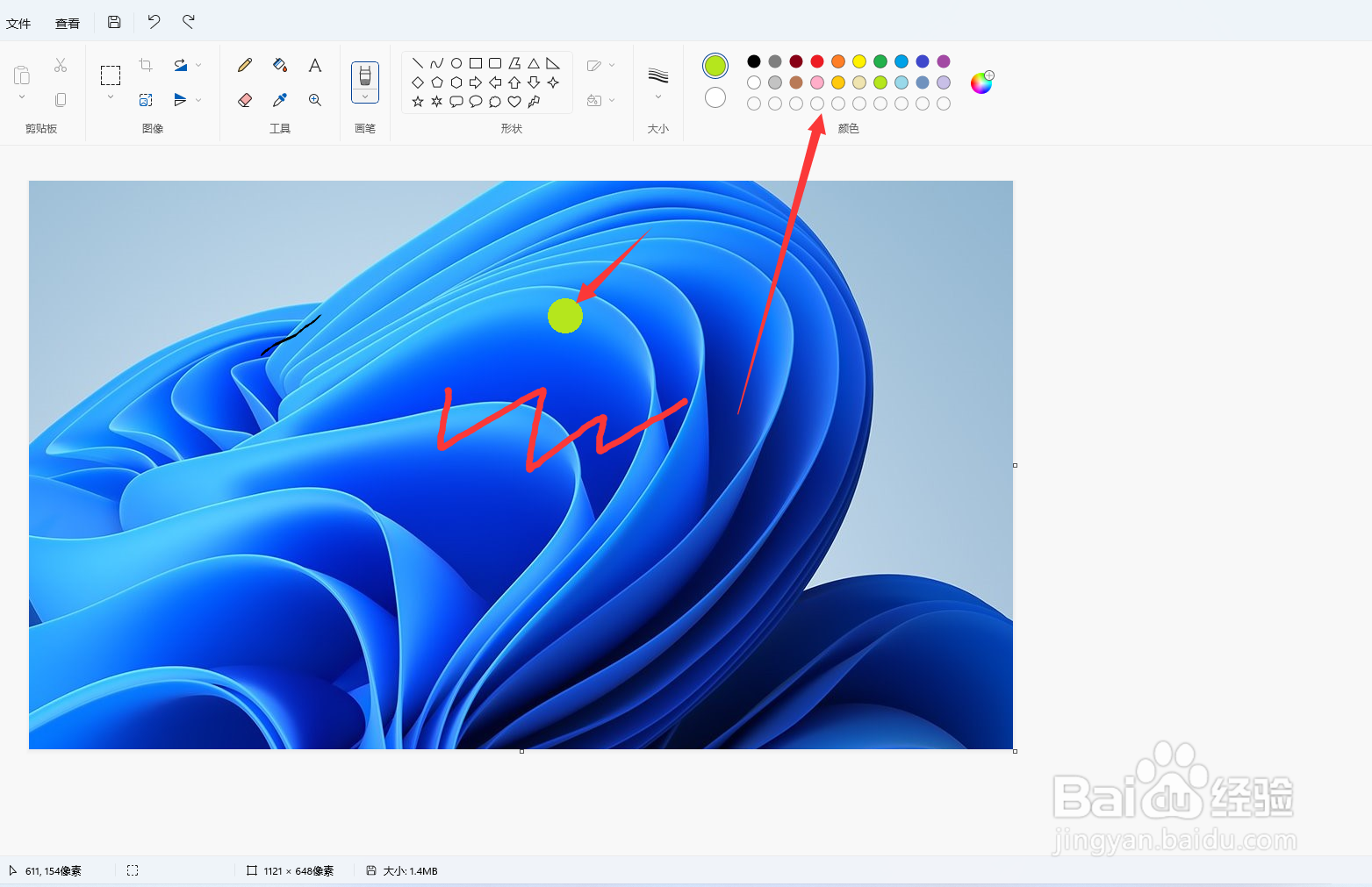Click the crop tool icon
This screenshot has height=887, width=1372.
146,65
